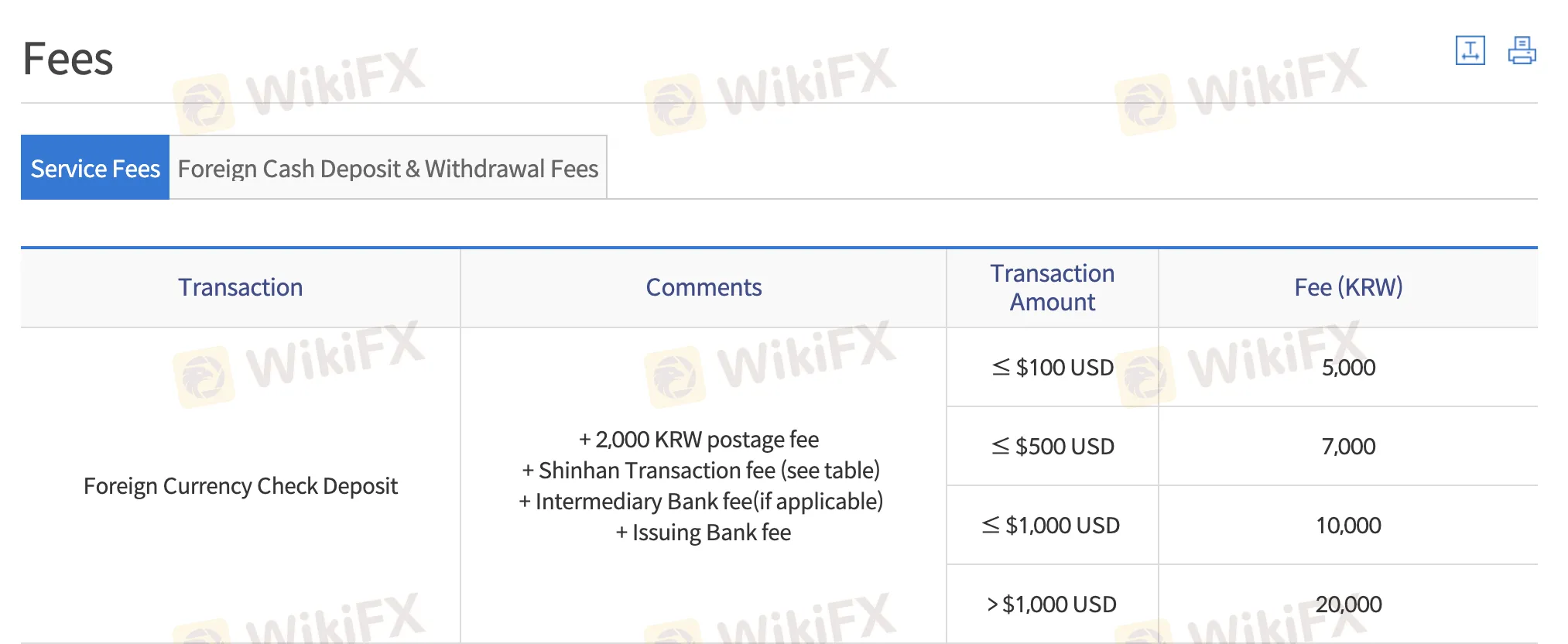
Task: Click the Fee (KRW) column header
Action: (1348, 287)
